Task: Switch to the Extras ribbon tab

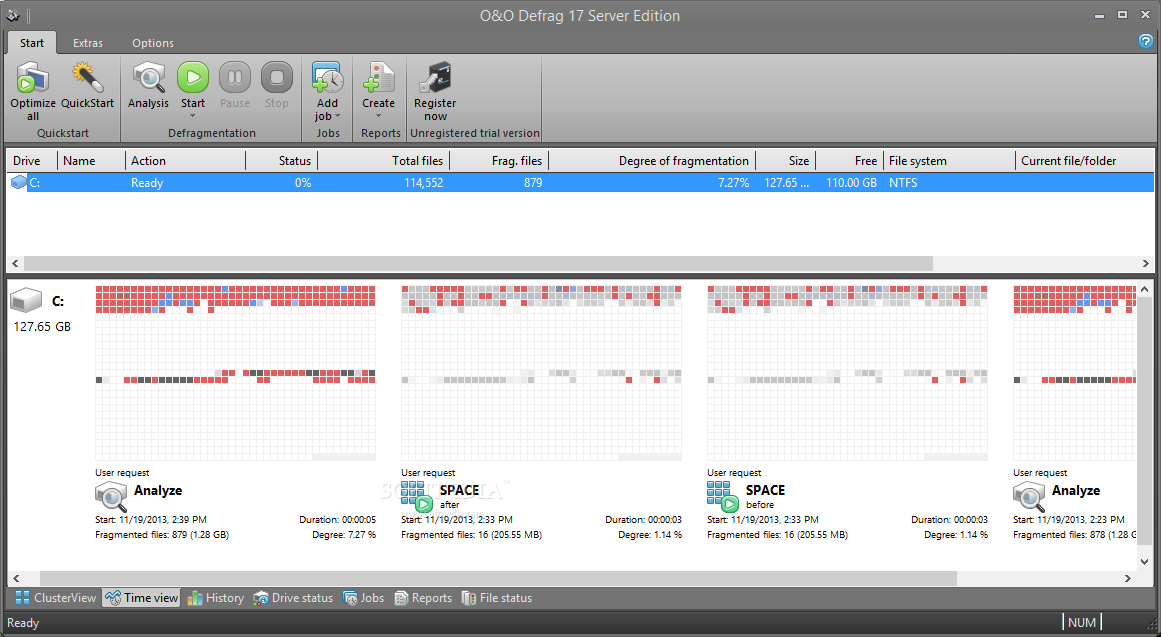Action: [87, 43]
